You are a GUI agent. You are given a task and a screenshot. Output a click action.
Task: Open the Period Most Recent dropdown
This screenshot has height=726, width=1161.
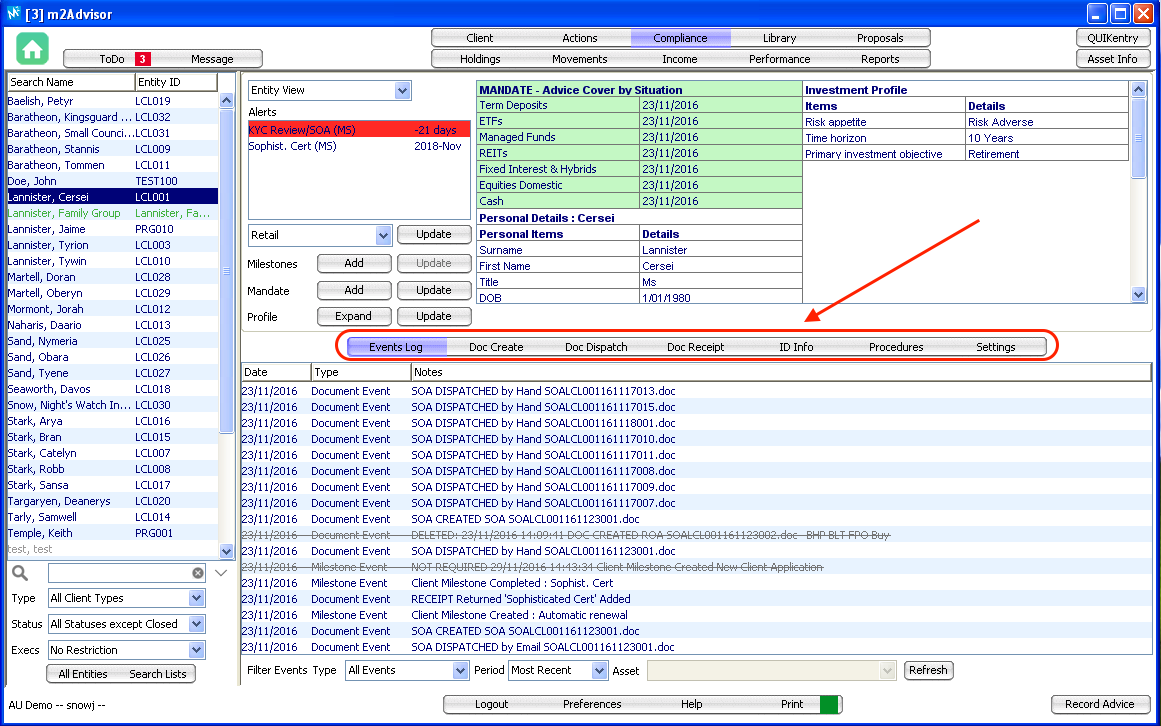coord(599,670)
